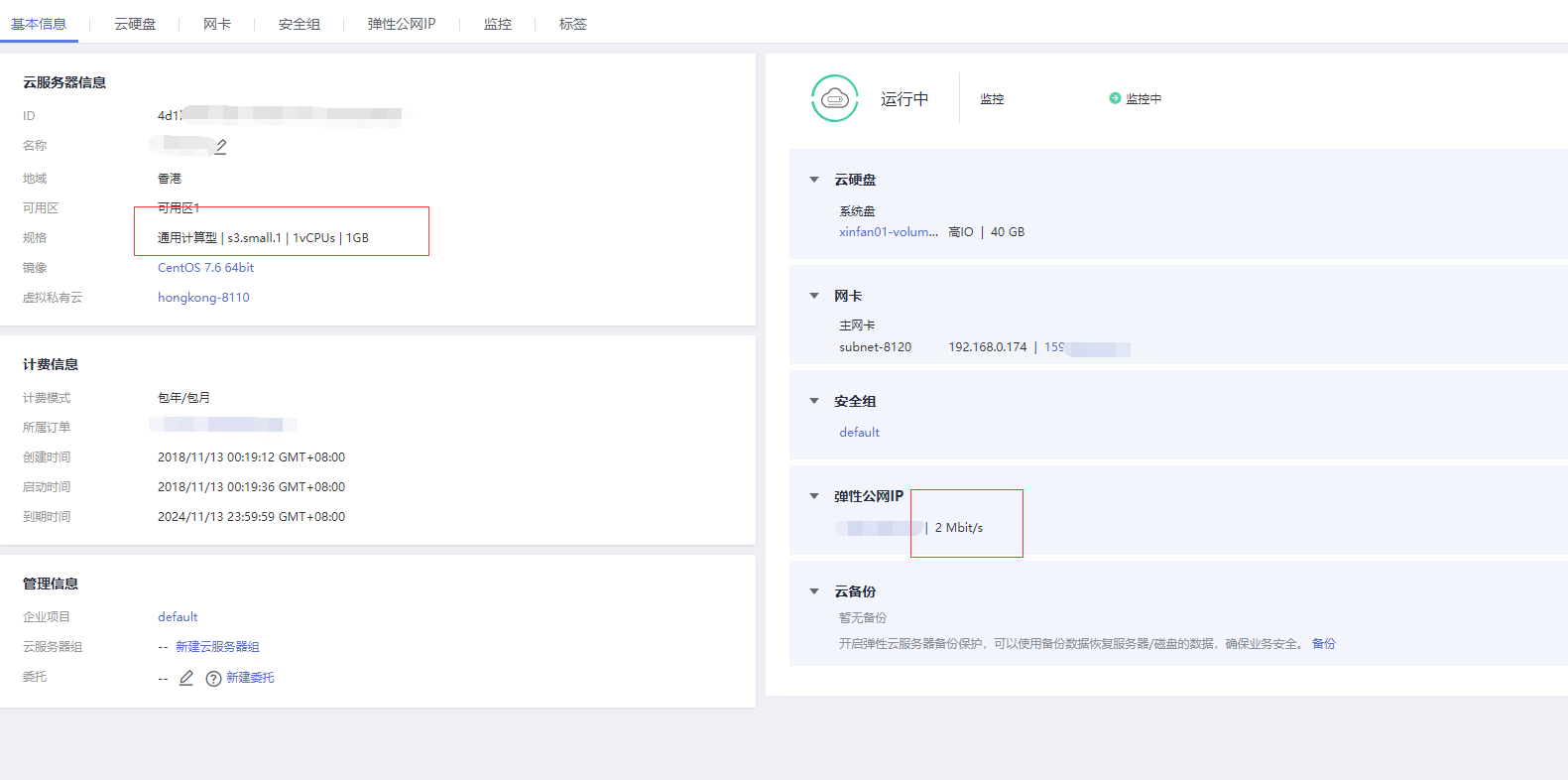Click the 包年/包月 billing mode value

point(183,398)
